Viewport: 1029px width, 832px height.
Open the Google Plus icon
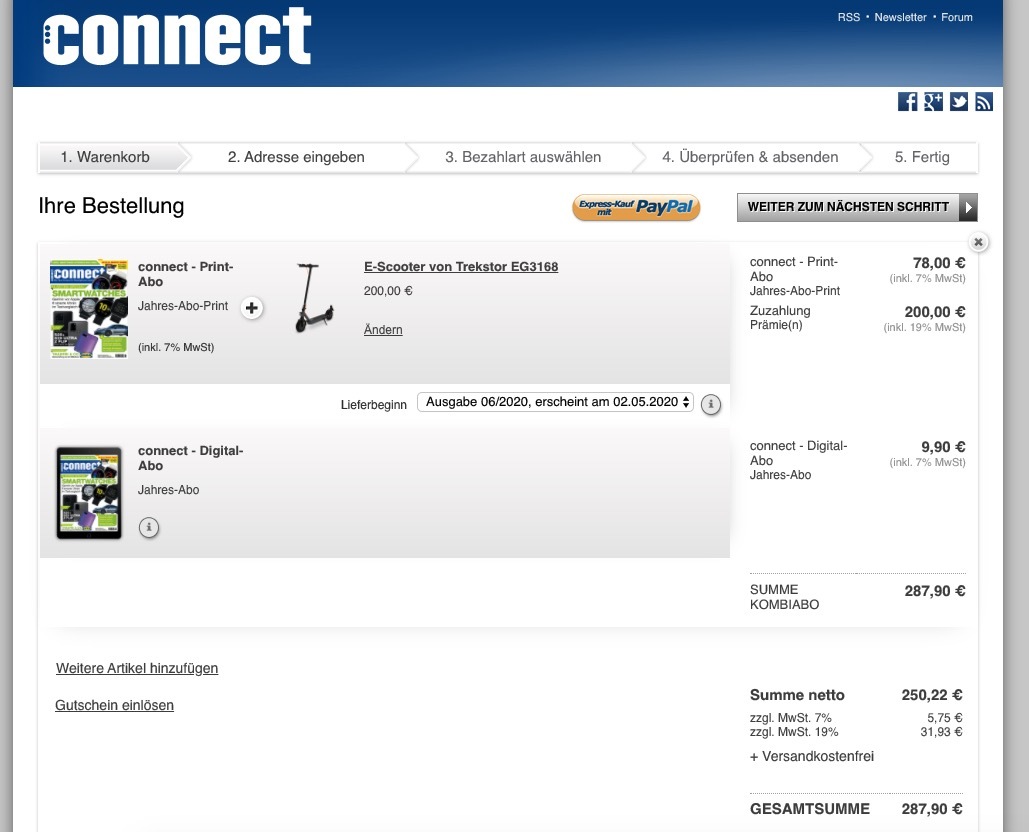point(933,102)
